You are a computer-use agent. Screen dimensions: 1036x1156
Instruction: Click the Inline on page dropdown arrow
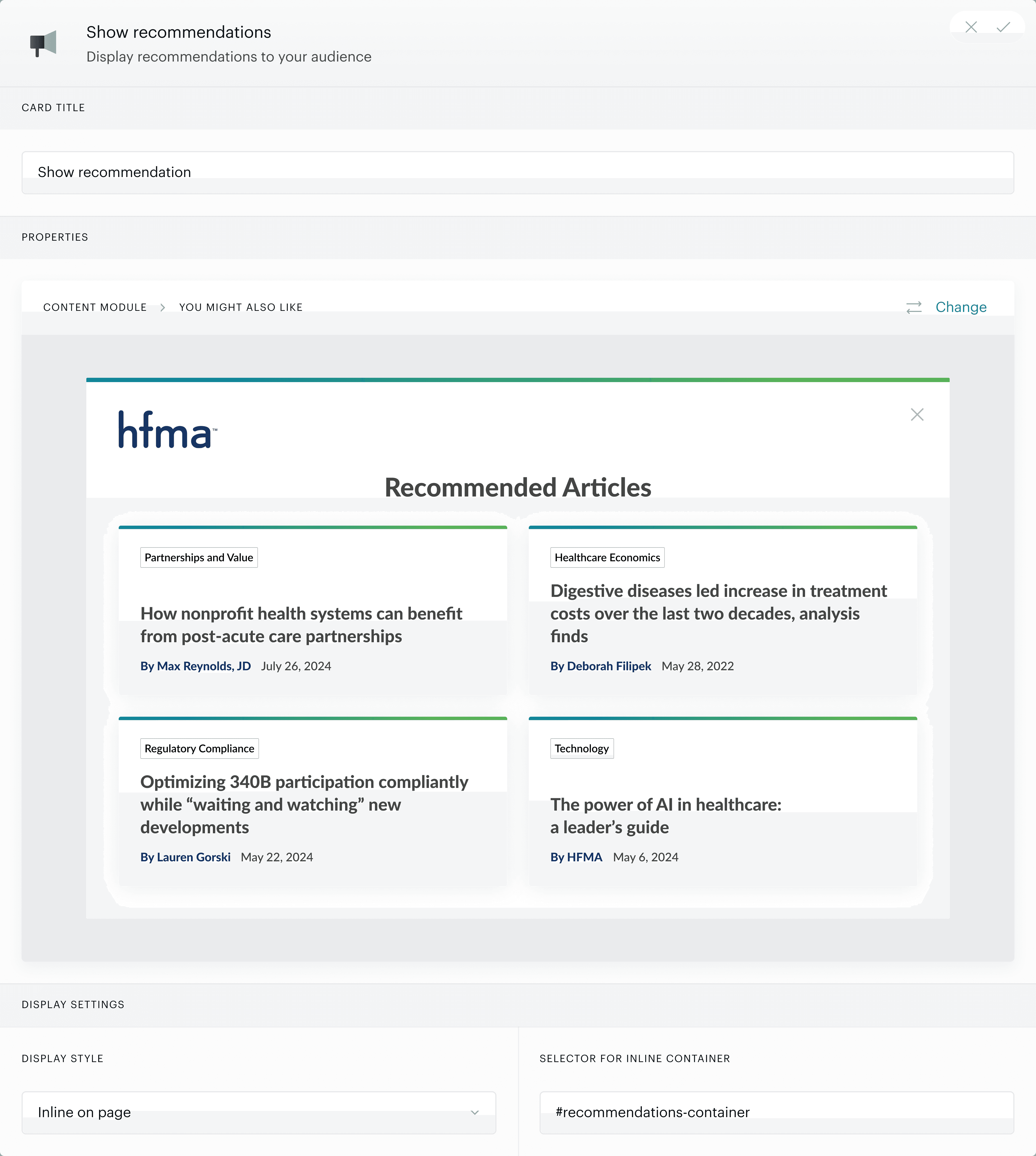[475, 1112]
